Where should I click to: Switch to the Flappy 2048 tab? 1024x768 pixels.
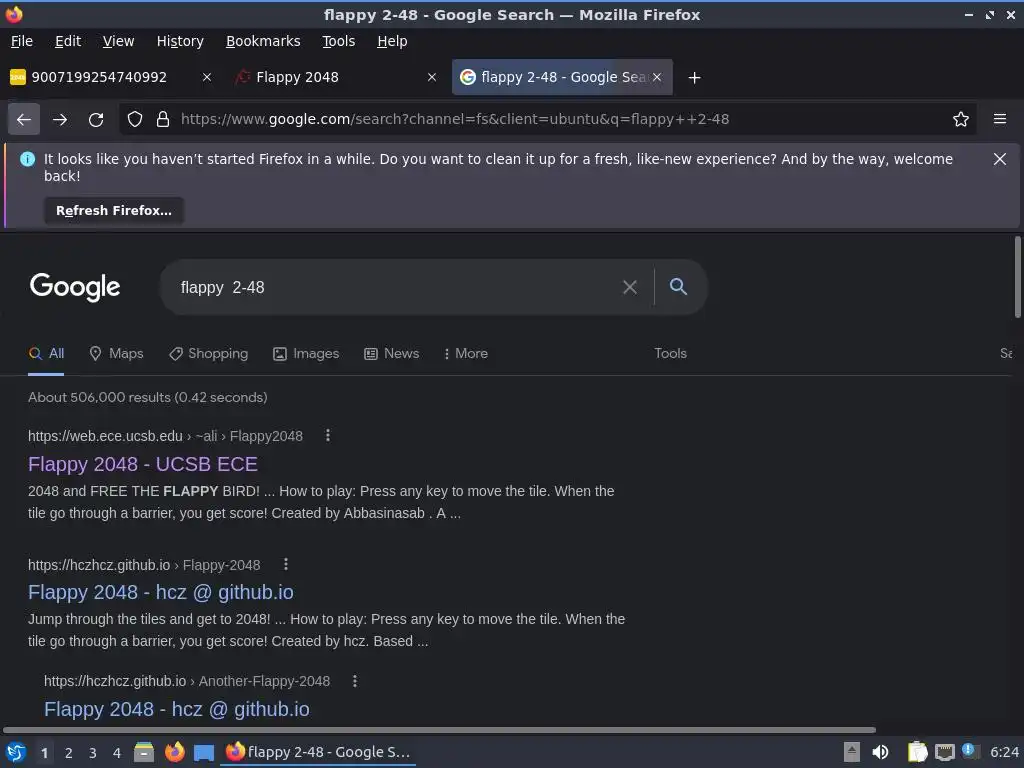[x=336, y=77]
